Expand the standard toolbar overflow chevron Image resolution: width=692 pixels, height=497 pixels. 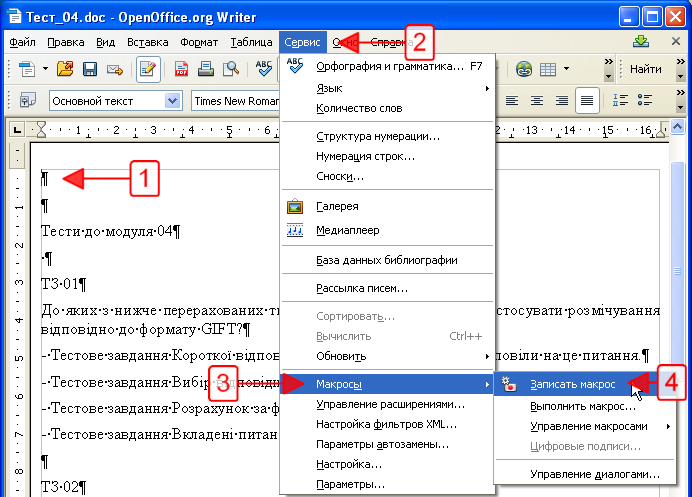(x=609, y=69)
